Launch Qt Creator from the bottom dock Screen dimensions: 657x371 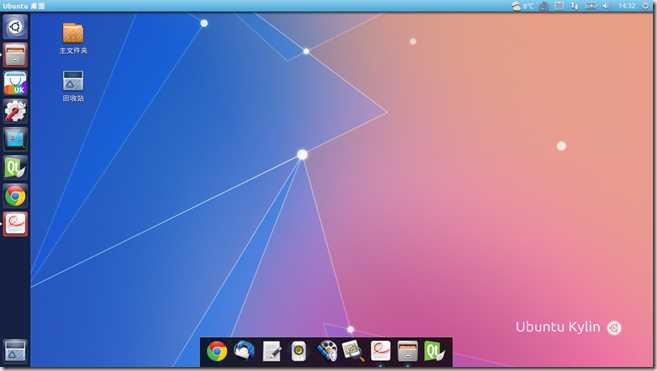click(x=435, y=351)
